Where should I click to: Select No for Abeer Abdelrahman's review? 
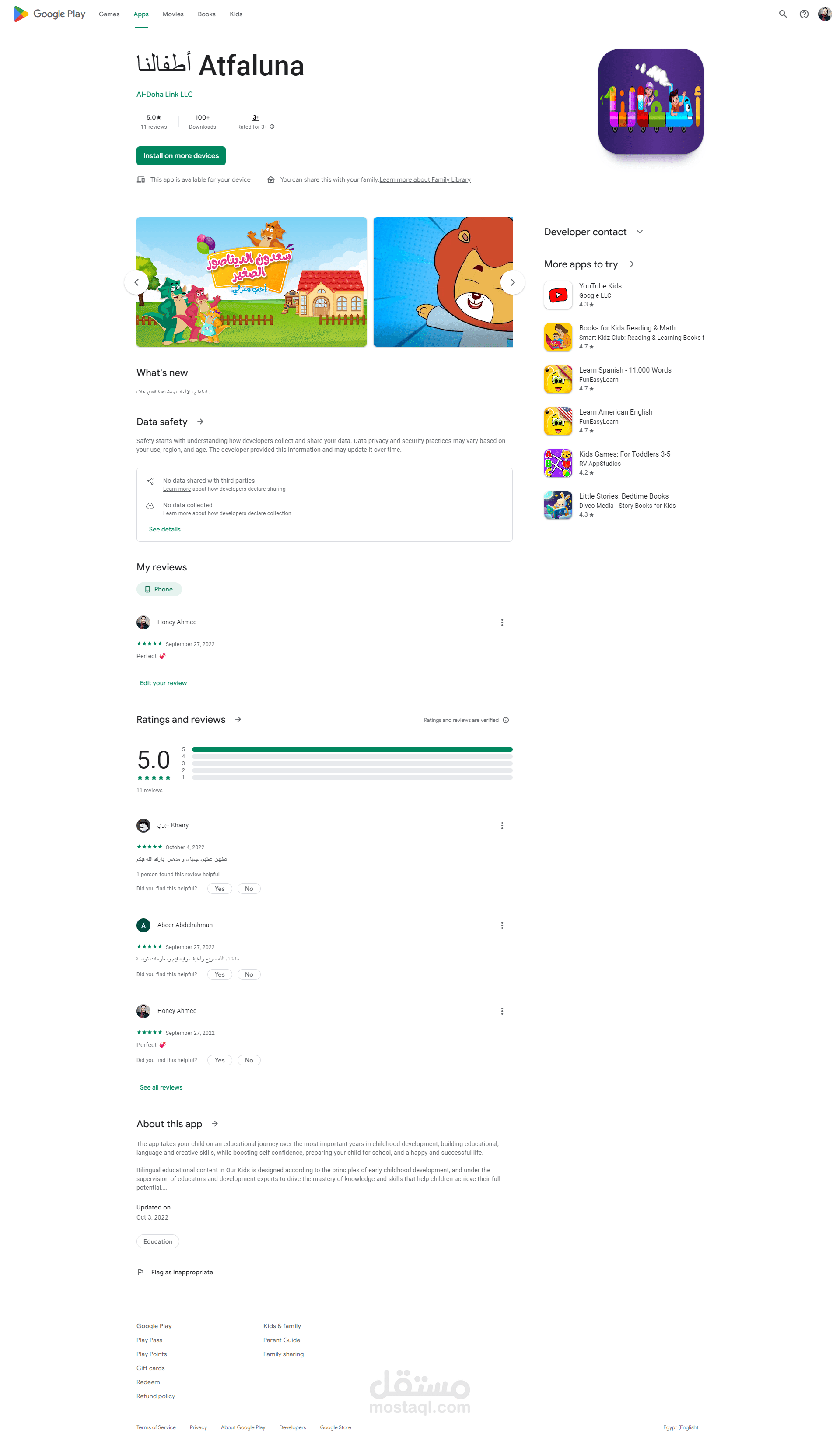[x=248, y=974]
